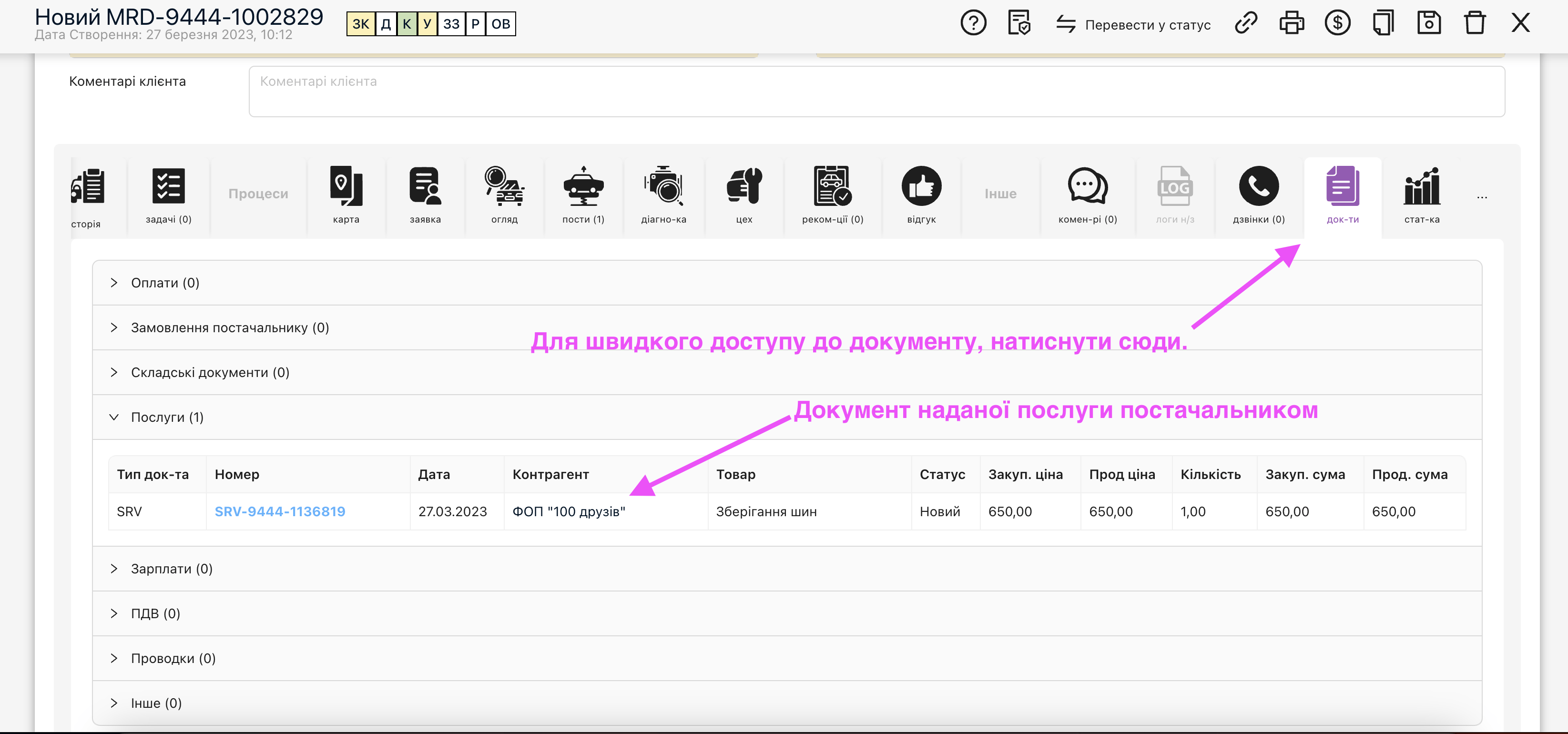The width and height of the screenshot is (1568, 734).
Task: Click the Коментарі клієнта text field
Action: pos(876,92)
